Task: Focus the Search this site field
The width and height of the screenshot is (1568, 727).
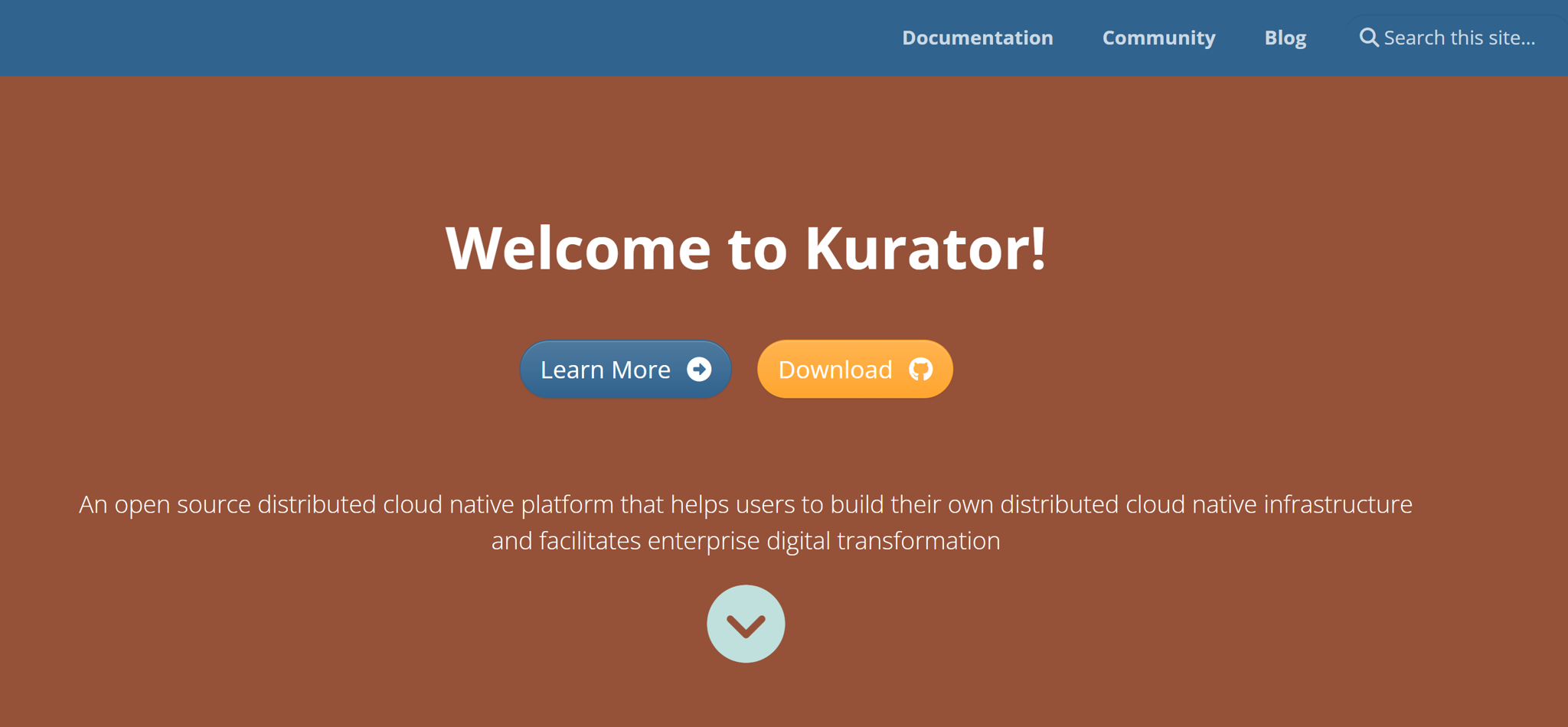Action: click(1459, 37)
